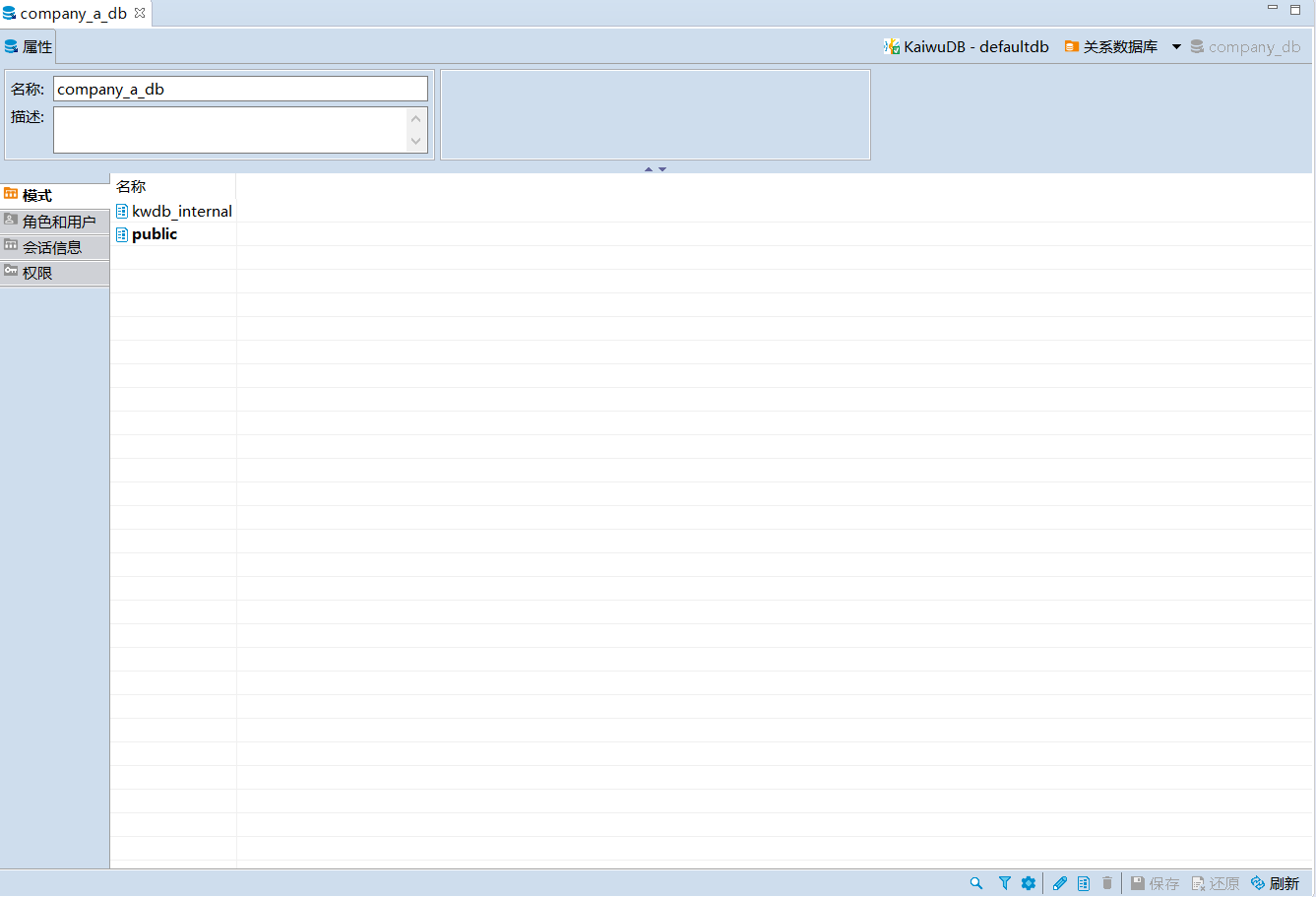Open the filter funnel tool
The image size is (1316, 897).
pyautogui.click(x=1004, y=883)
